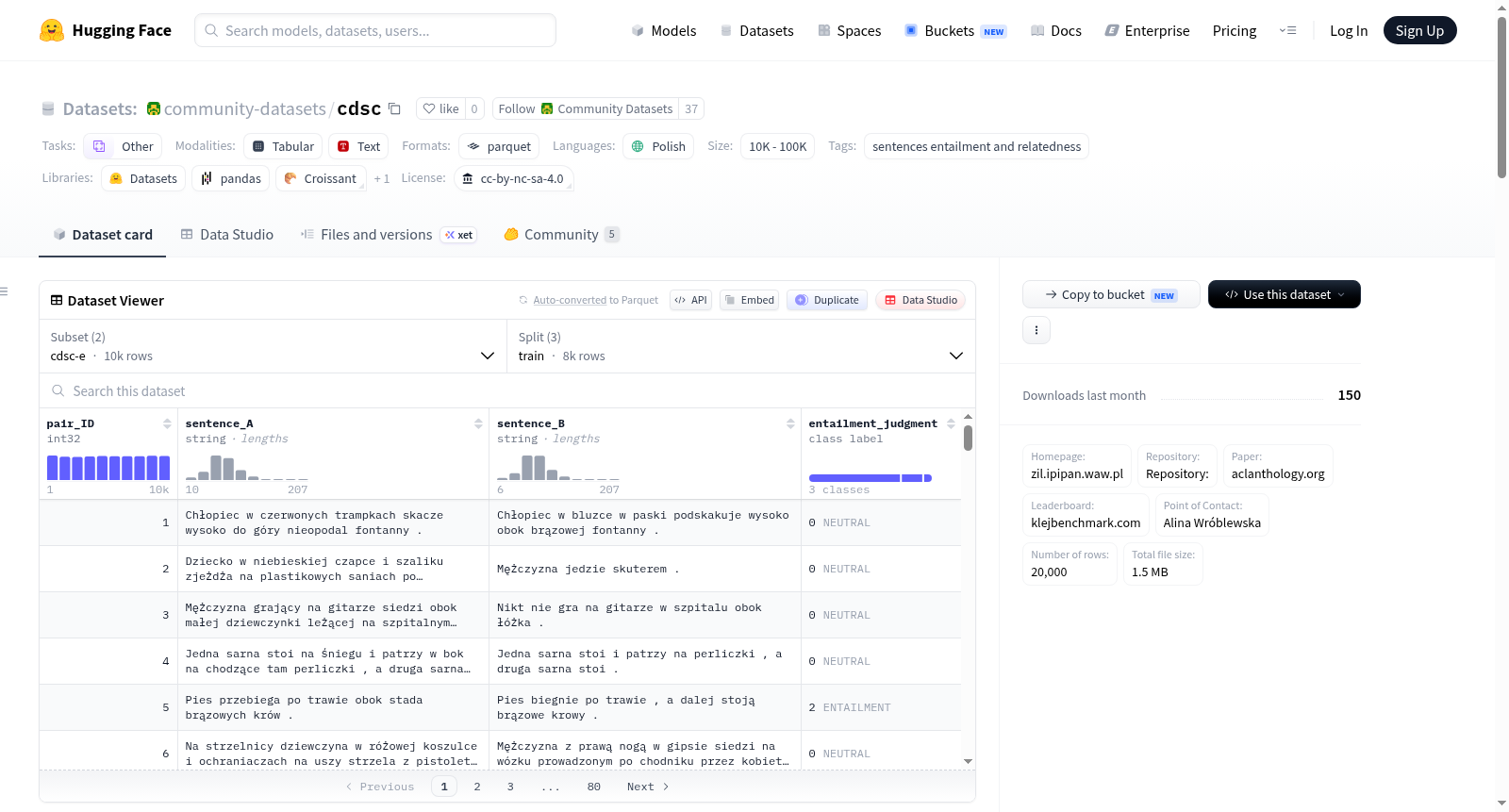Open the sidebar table of contents icon

click(x=5, y=291)
